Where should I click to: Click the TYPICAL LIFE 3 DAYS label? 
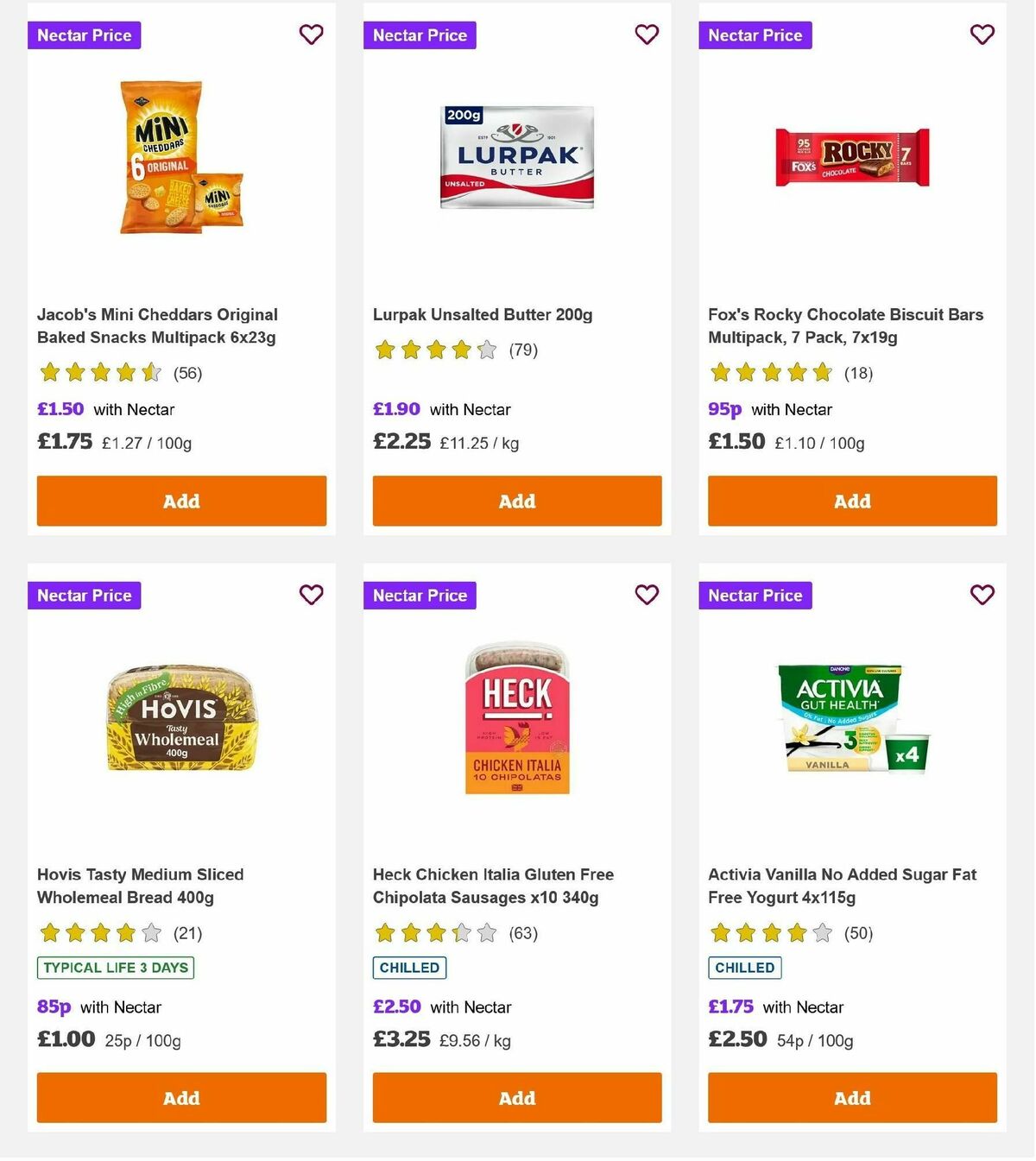117,968
